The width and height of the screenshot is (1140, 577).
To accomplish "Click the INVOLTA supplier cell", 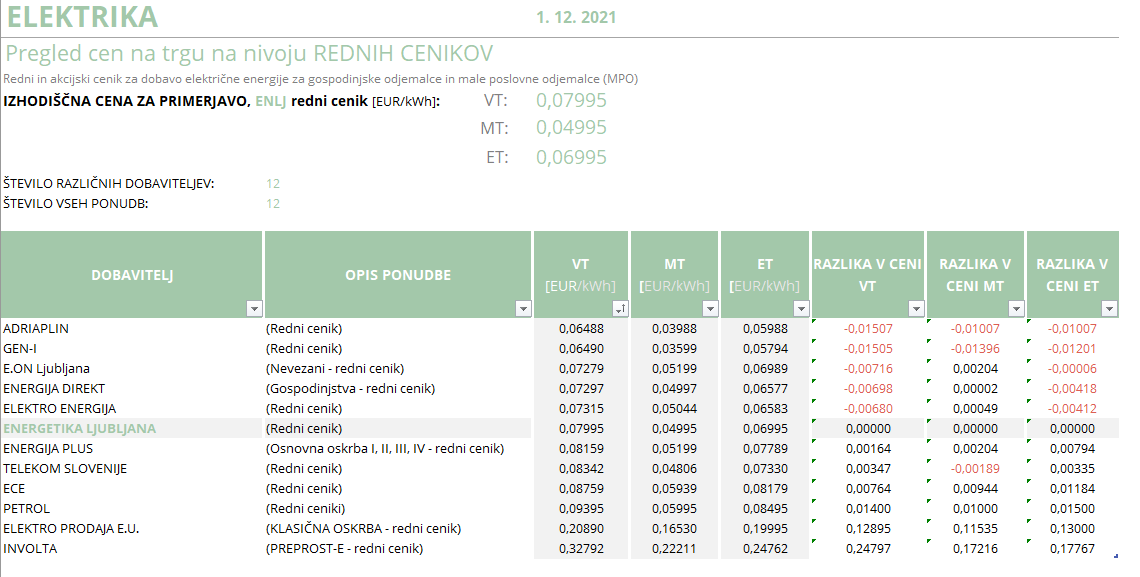I will (30, 548).
